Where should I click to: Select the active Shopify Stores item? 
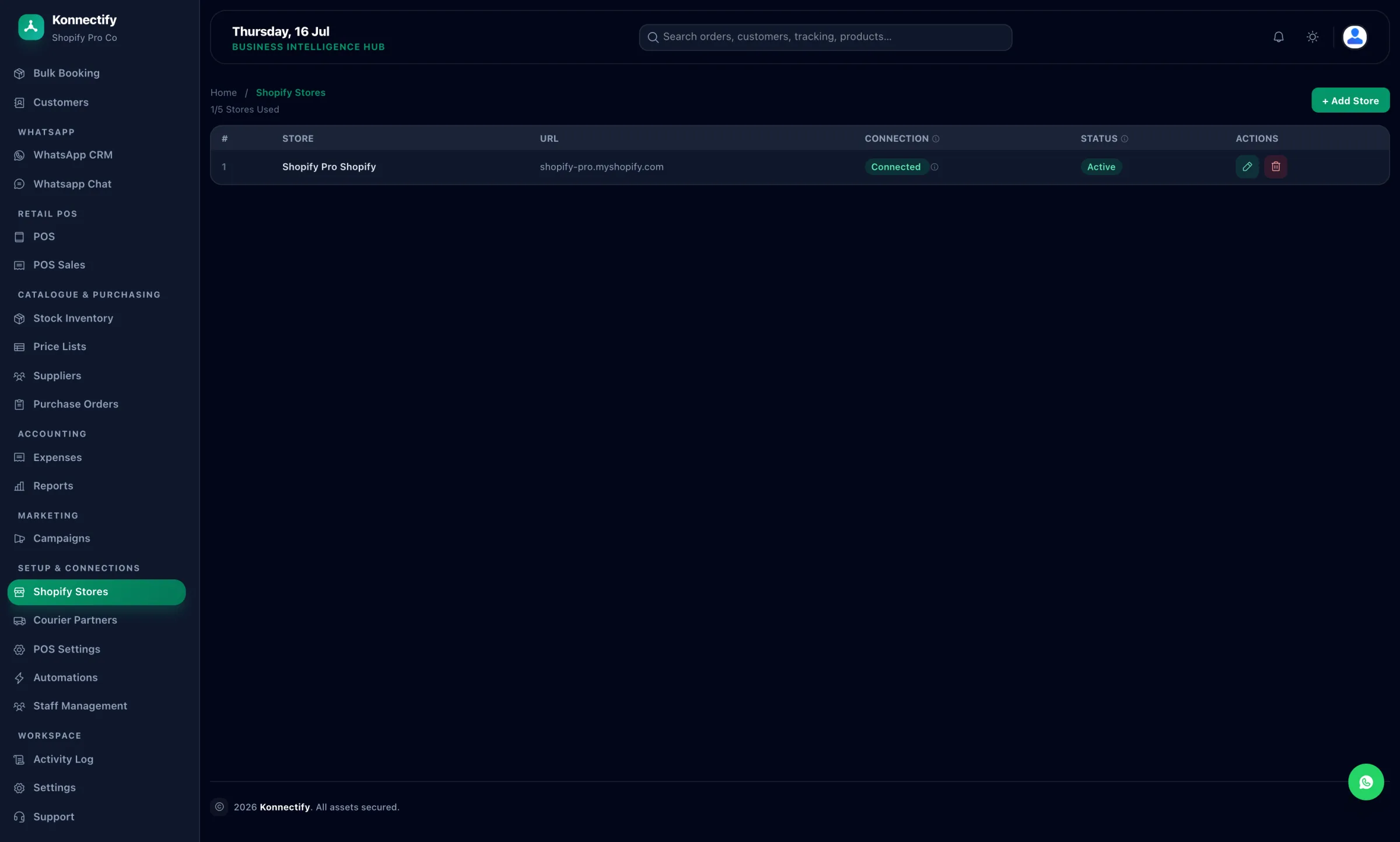click(x=96, y=592)
